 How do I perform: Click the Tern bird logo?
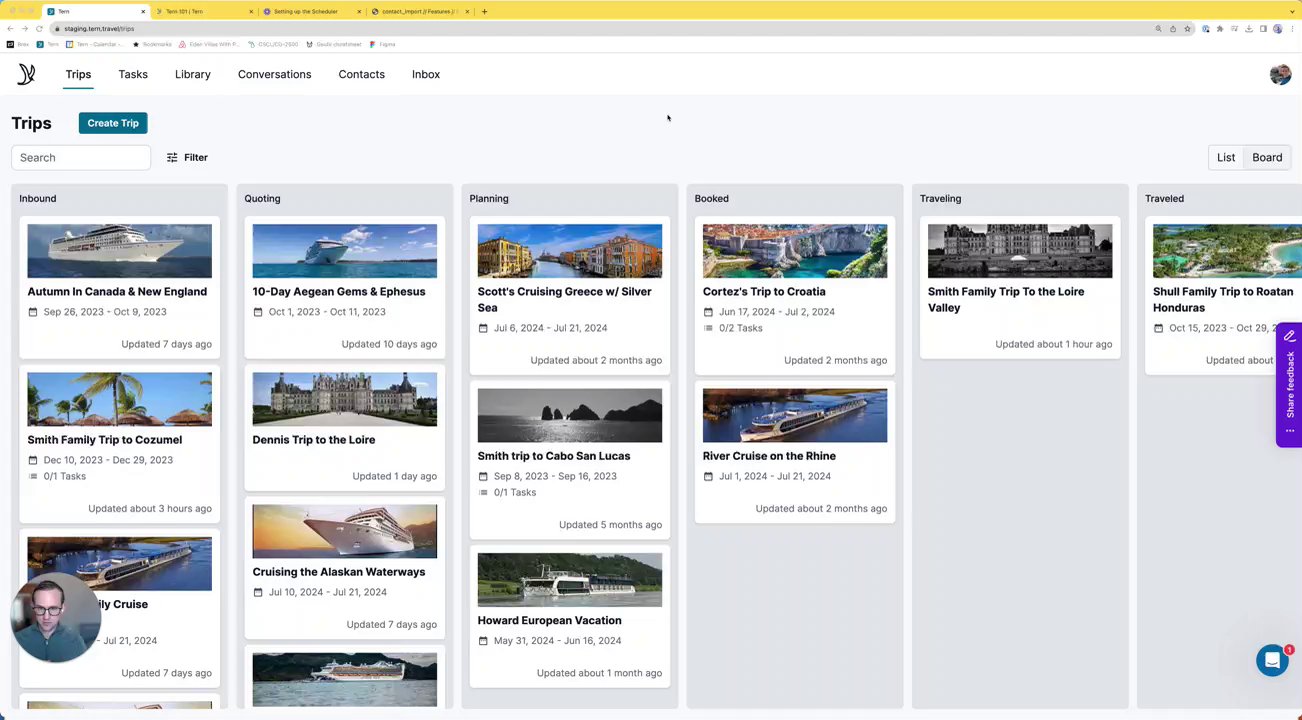point(26,74)
